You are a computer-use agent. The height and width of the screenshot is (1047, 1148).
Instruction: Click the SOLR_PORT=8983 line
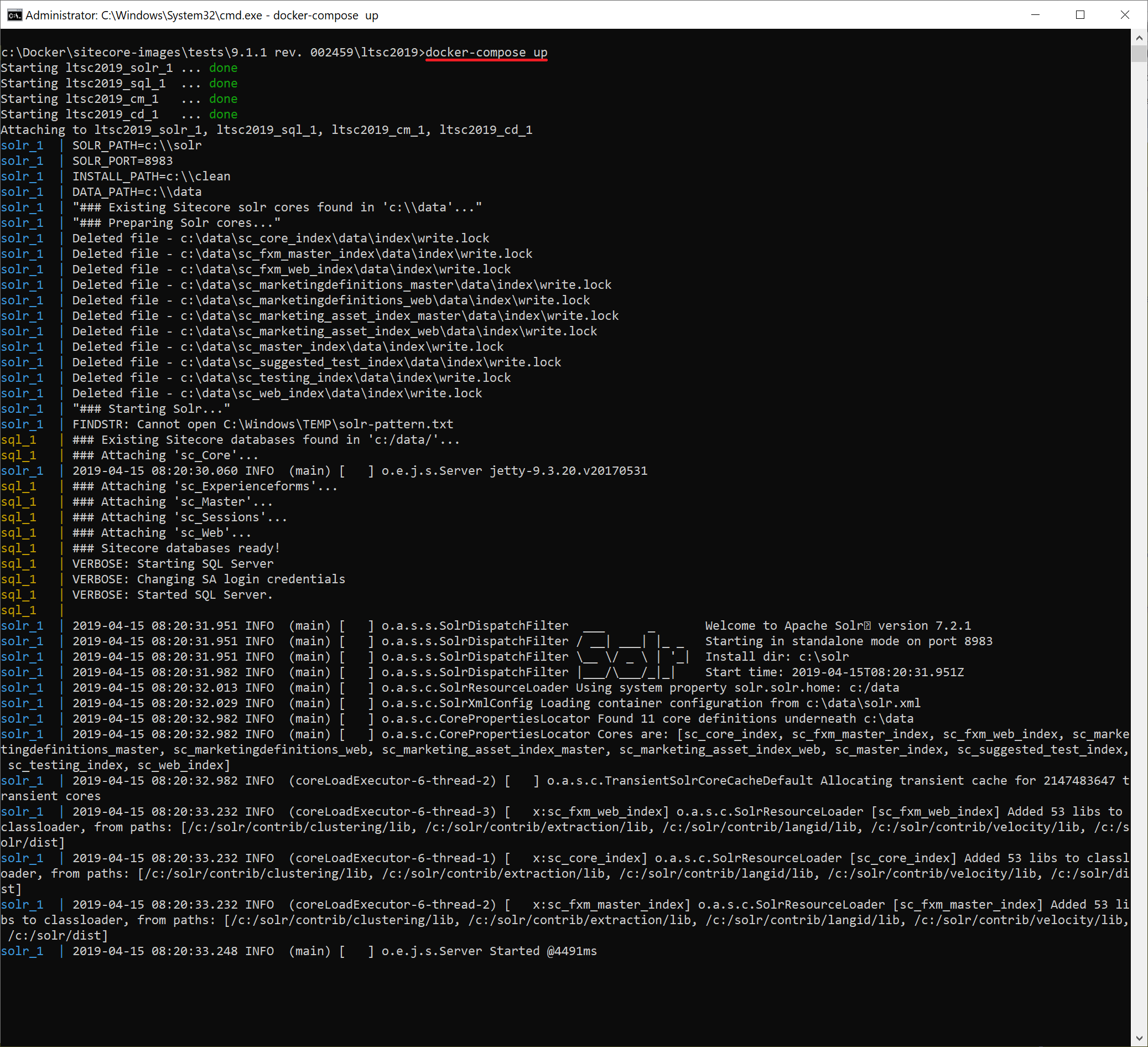122,160
